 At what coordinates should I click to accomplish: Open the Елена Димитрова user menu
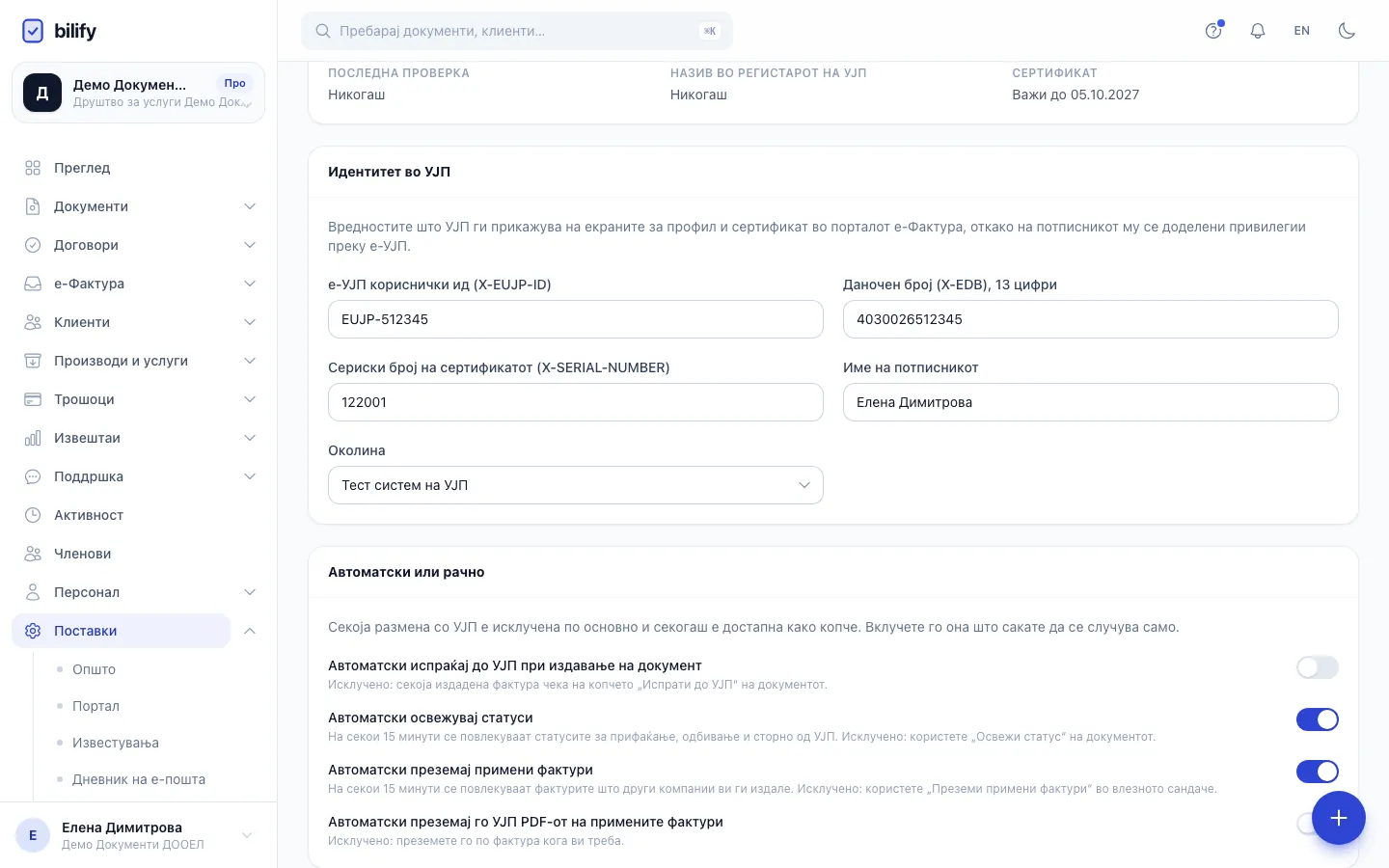[x=138, y=835]
